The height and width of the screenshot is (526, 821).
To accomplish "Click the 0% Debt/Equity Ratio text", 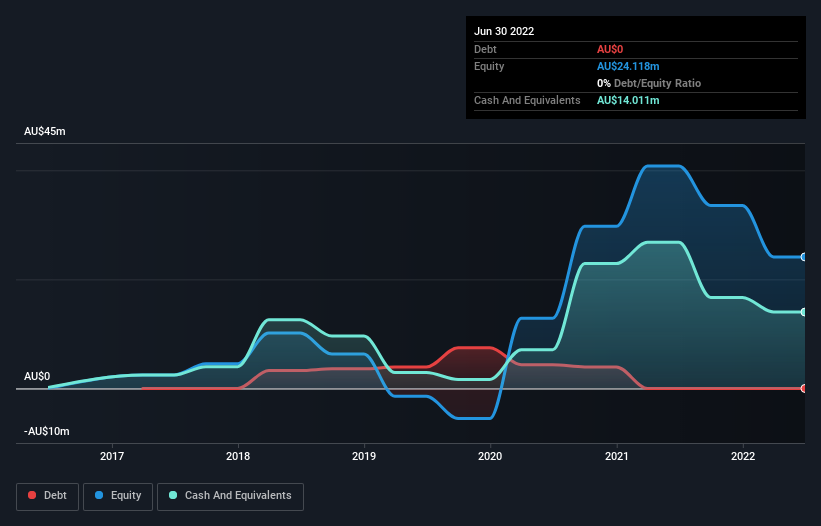I will [649, 83].
